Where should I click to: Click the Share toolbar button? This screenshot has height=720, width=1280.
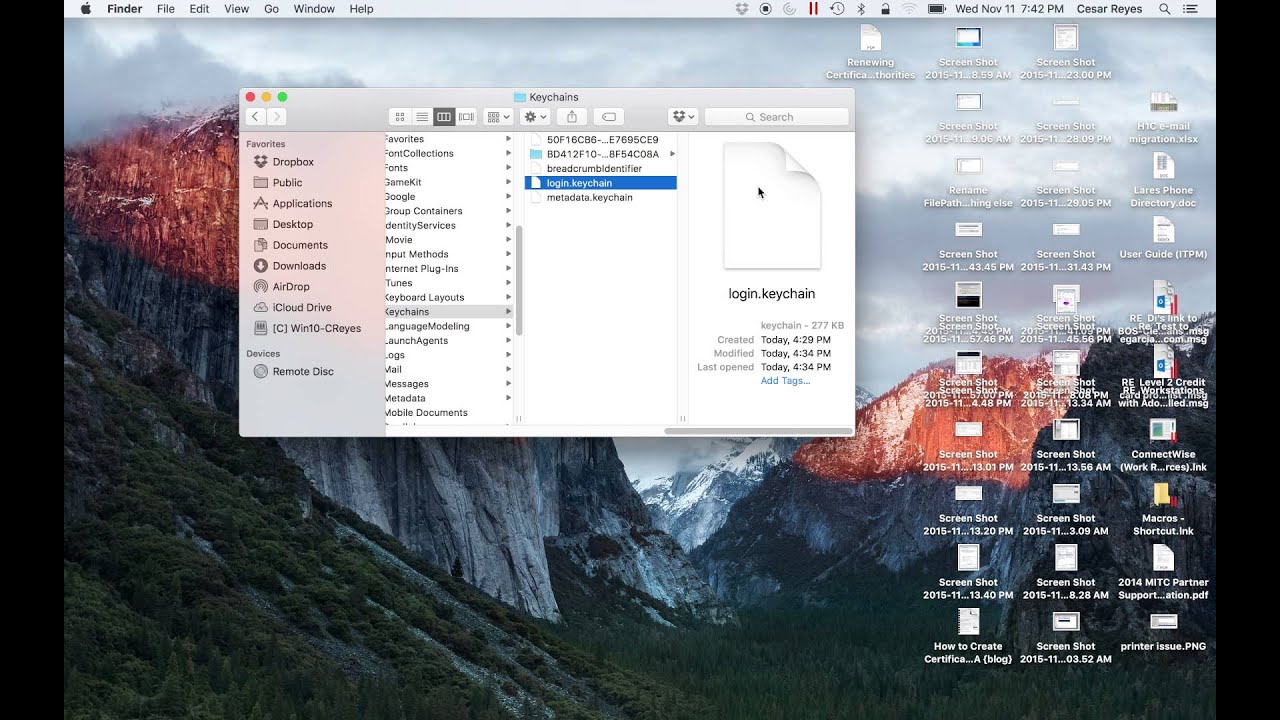[x=572, y=117]
